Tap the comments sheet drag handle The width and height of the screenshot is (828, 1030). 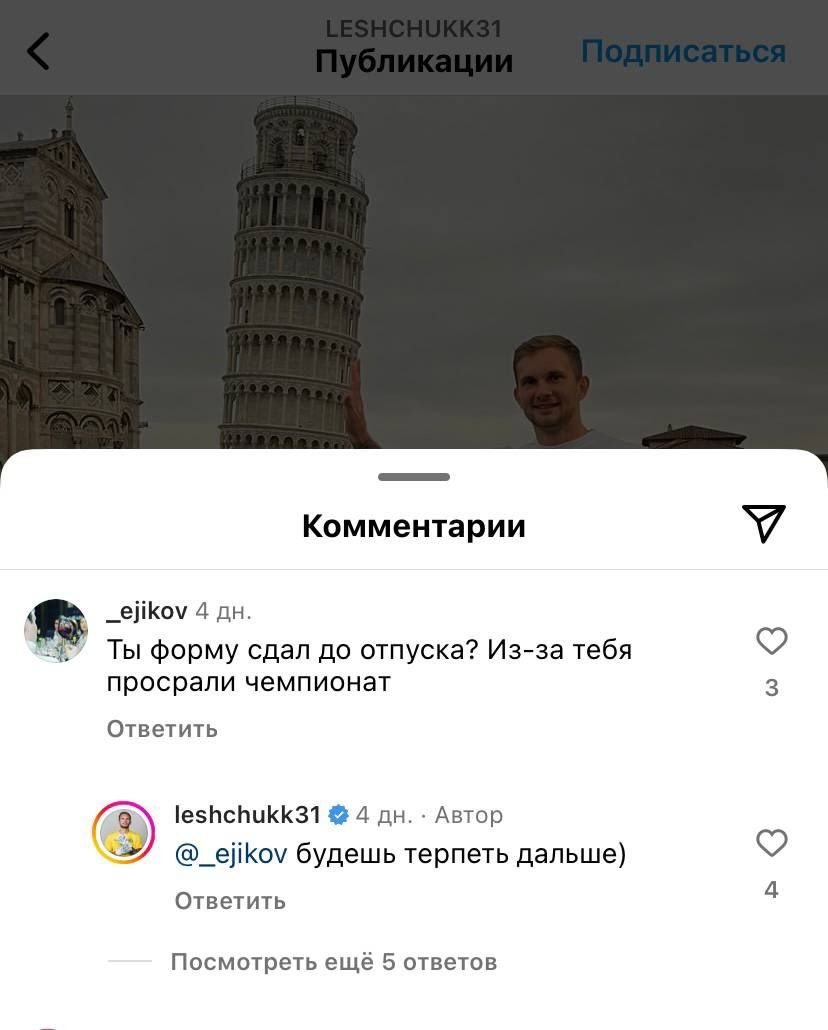pyautogui.click(x=414, y=477)
